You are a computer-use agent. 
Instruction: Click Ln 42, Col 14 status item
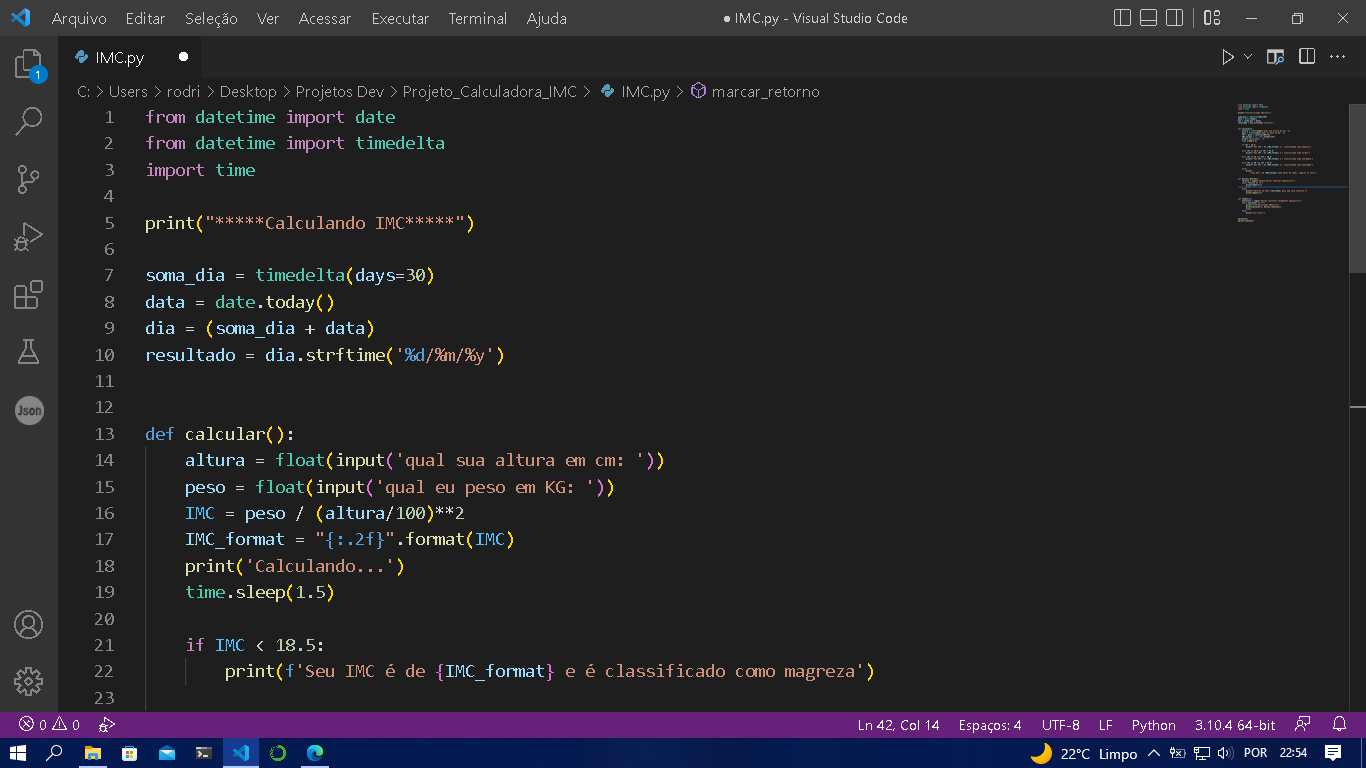click(x=898, y=725)
